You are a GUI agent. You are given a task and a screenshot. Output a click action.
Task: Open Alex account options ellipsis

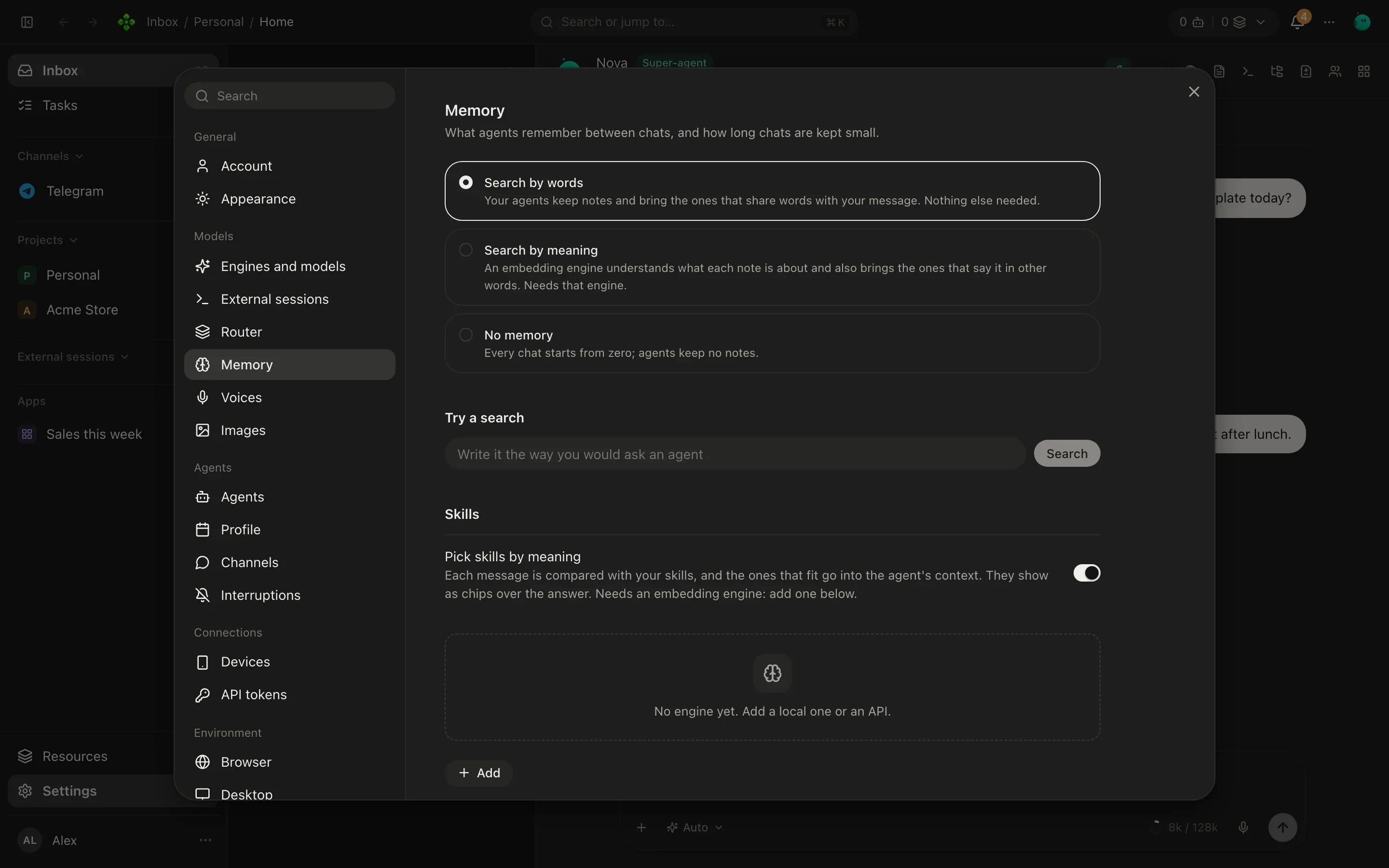(205, 840)
